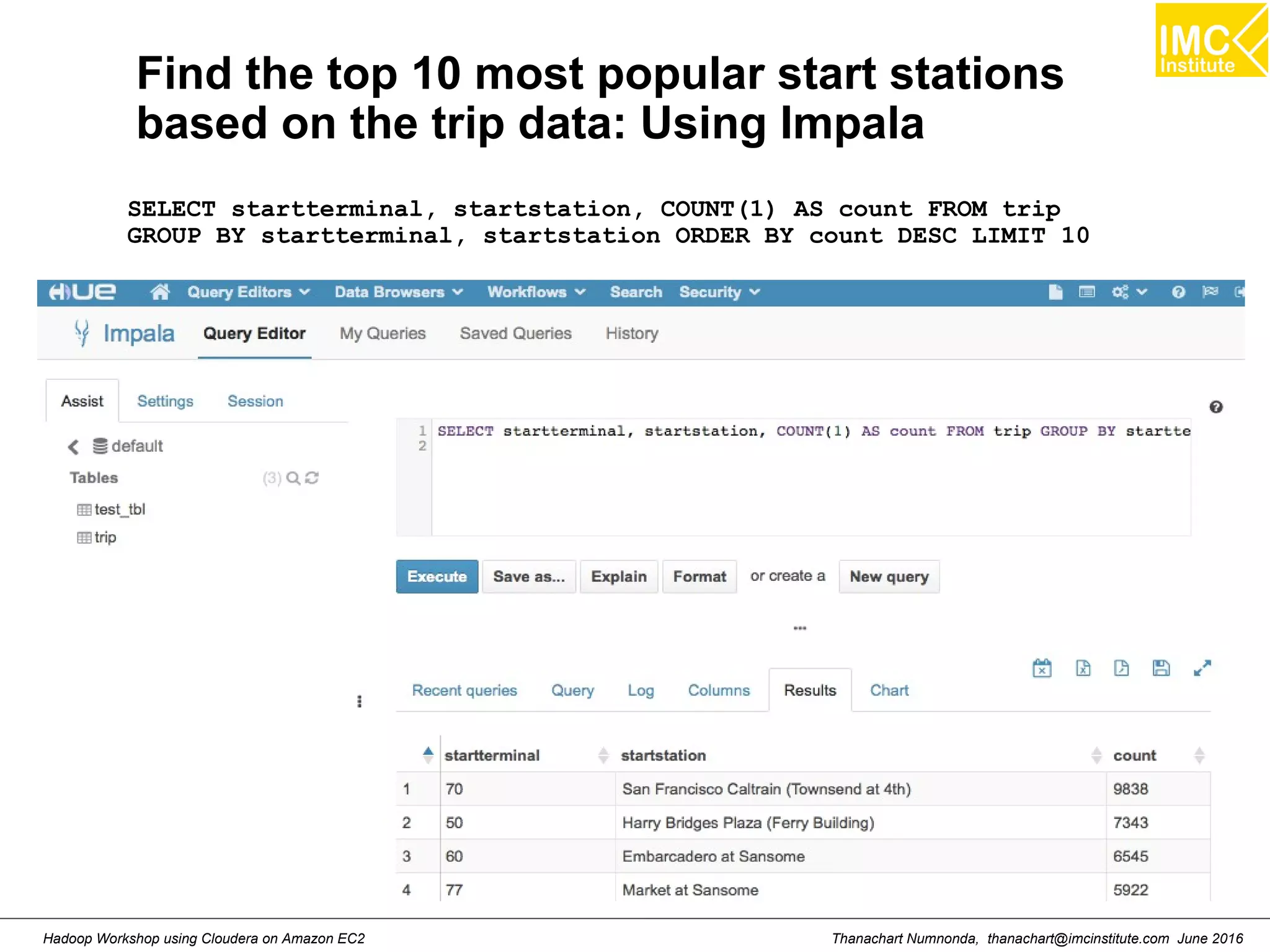This screenshot has height=952, width=1270.
Task: Go to Hue home icon
Action: [160, 292]
